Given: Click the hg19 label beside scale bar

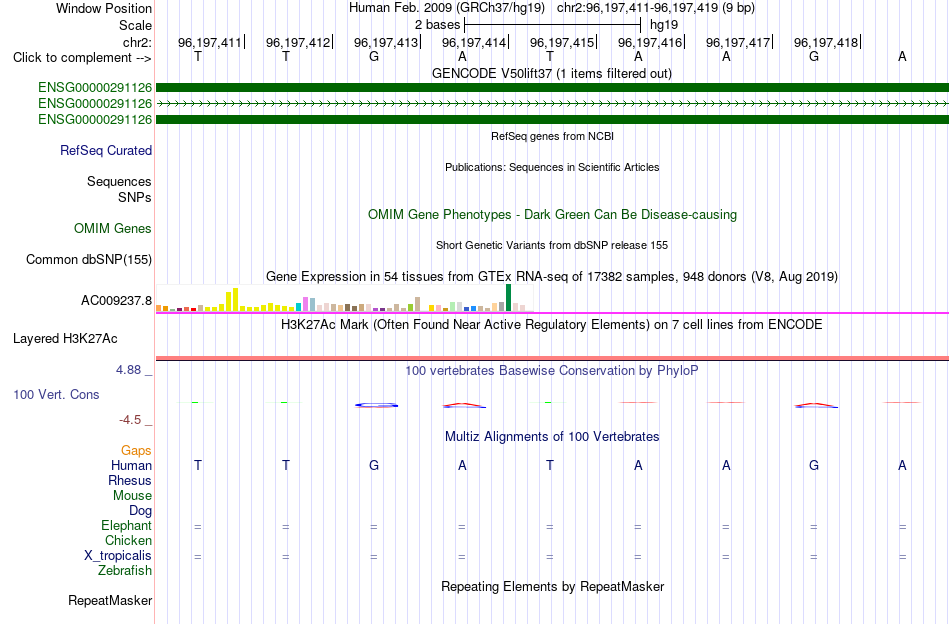Looking at the screenshot, I should (664, 25).
